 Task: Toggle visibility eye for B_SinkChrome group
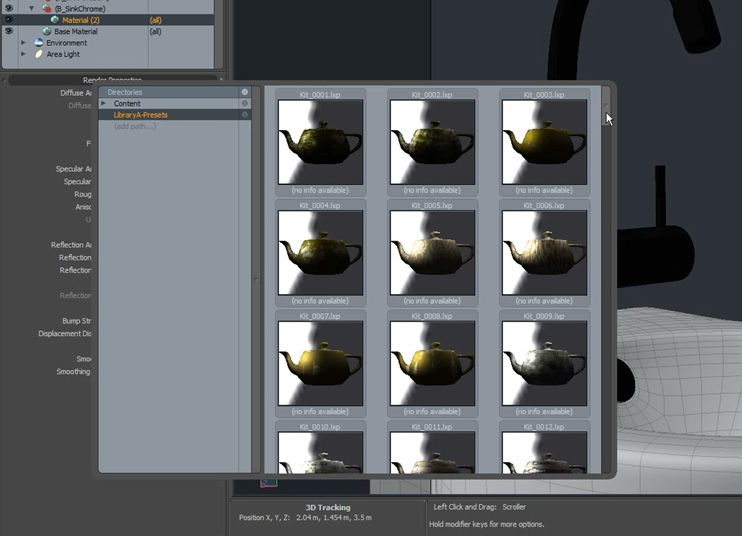pos(9,7)
